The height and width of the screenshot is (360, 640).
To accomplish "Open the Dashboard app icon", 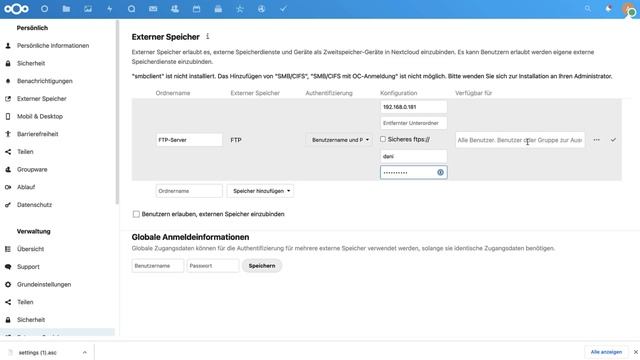I will point(44,9).
